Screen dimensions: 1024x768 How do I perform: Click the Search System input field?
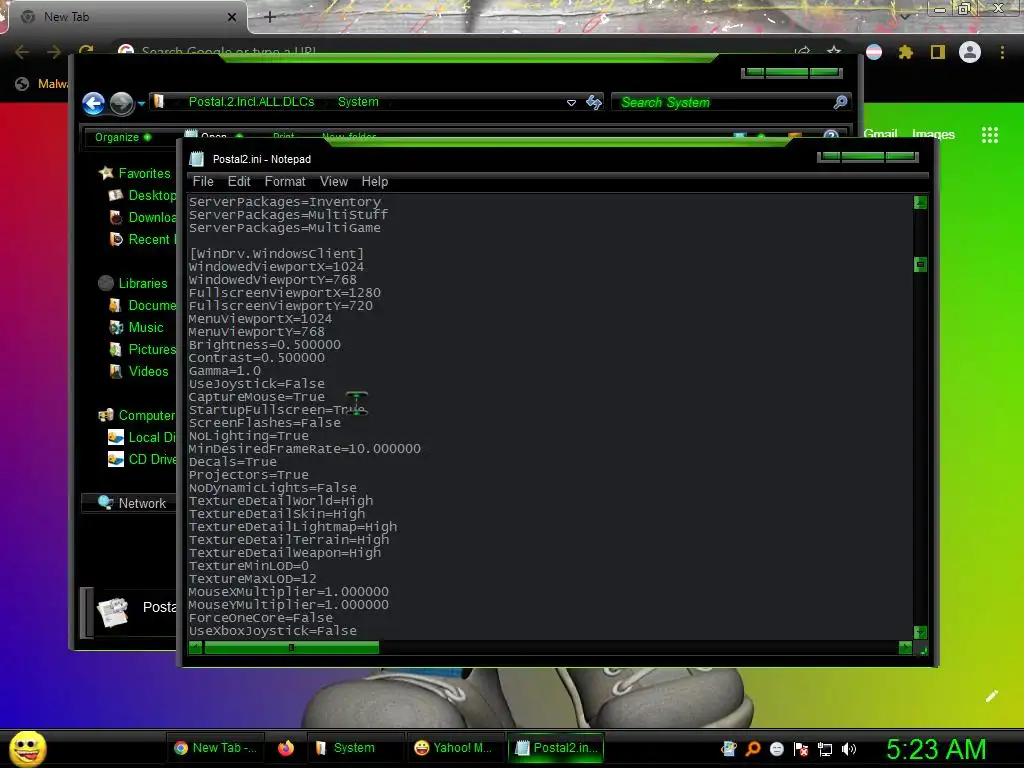(x=722, y=103)
